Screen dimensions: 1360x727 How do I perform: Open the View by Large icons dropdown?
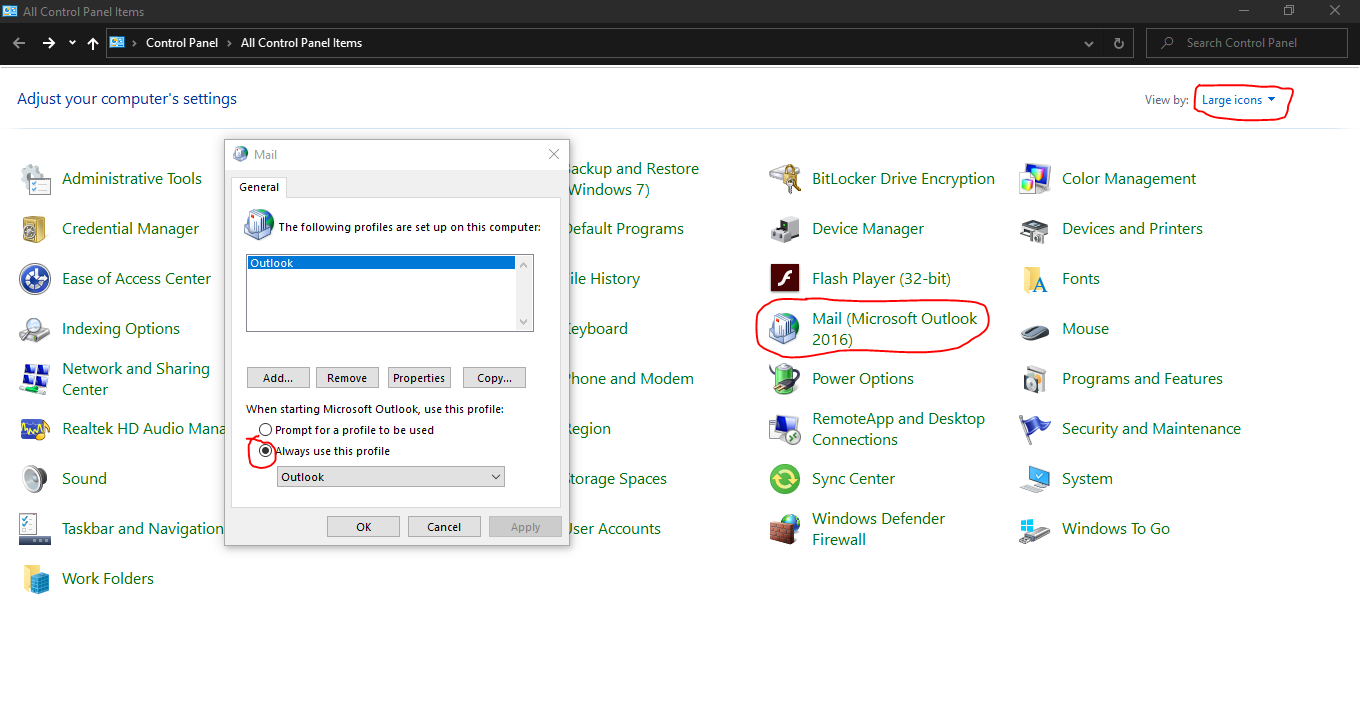1239,100
